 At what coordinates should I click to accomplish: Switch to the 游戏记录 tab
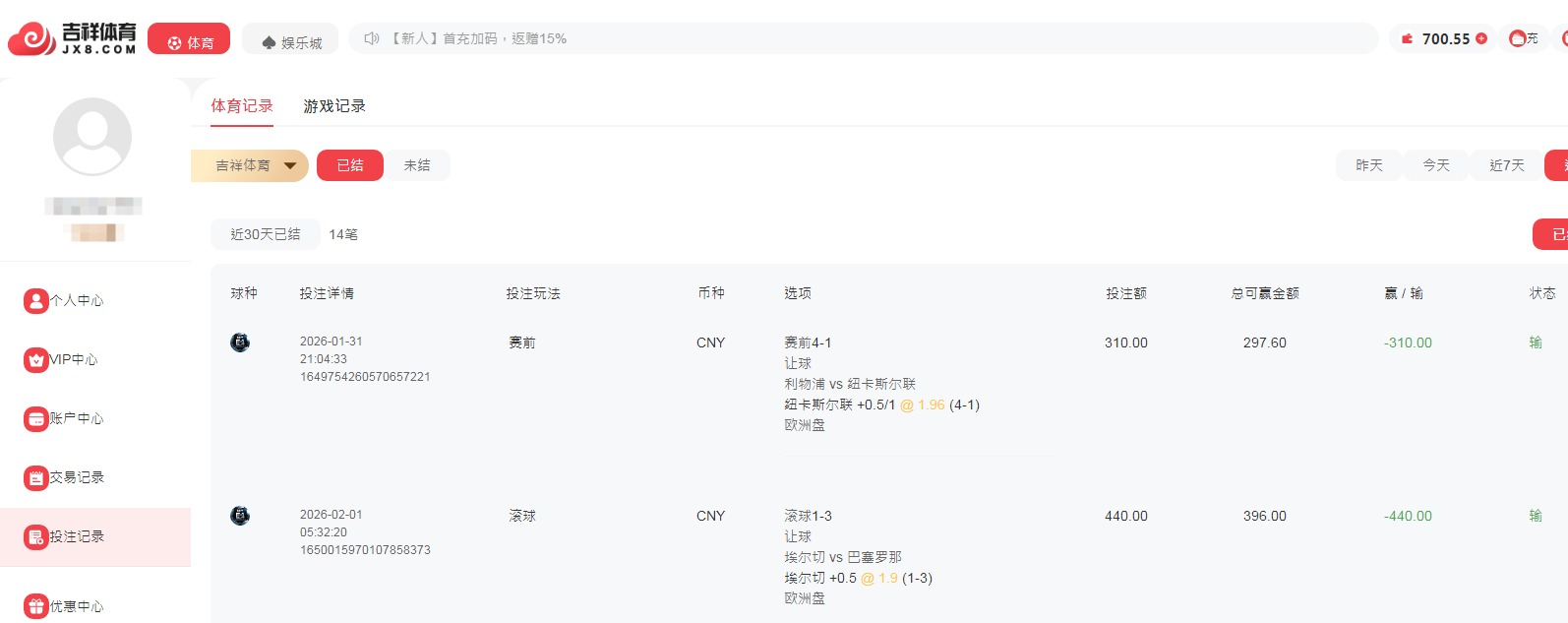tap(334, 104)
